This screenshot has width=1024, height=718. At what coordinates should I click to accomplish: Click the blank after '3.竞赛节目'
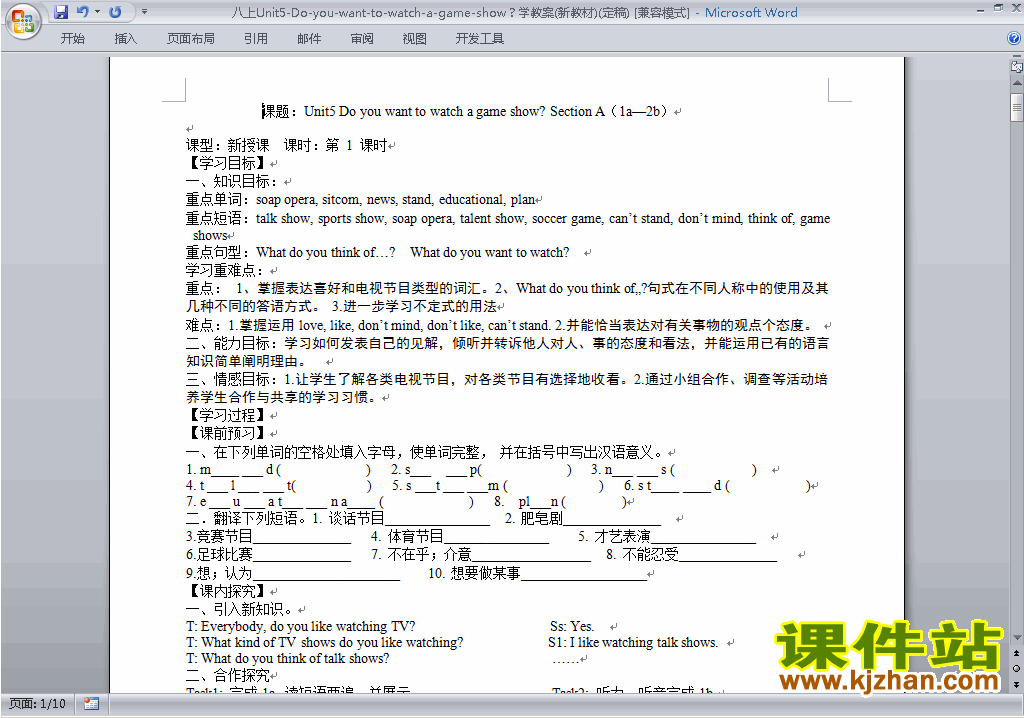tap(302, 538)
